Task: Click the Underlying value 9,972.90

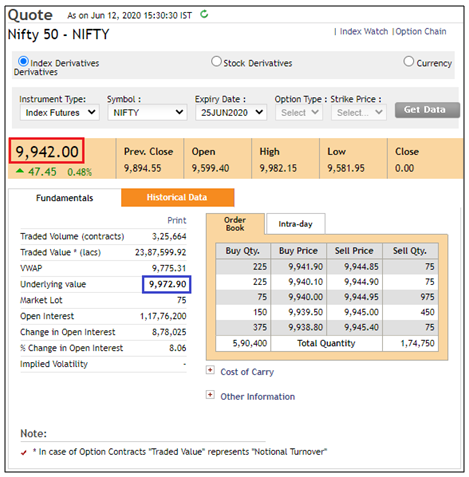Action: pyautogui.click(x=167, y=284)
